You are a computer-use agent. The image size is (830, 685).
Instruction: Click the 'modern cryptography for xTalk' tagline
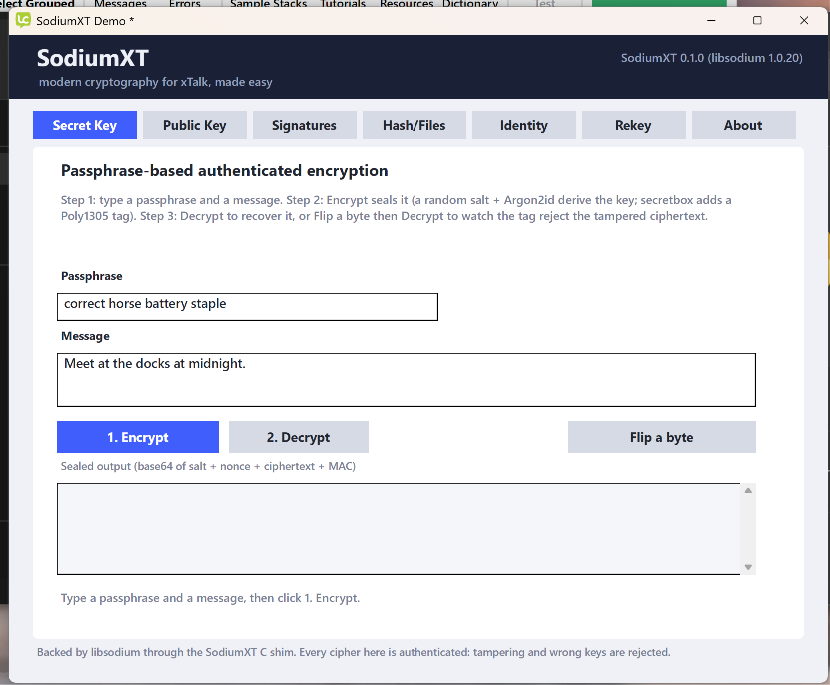pos(156,82)
